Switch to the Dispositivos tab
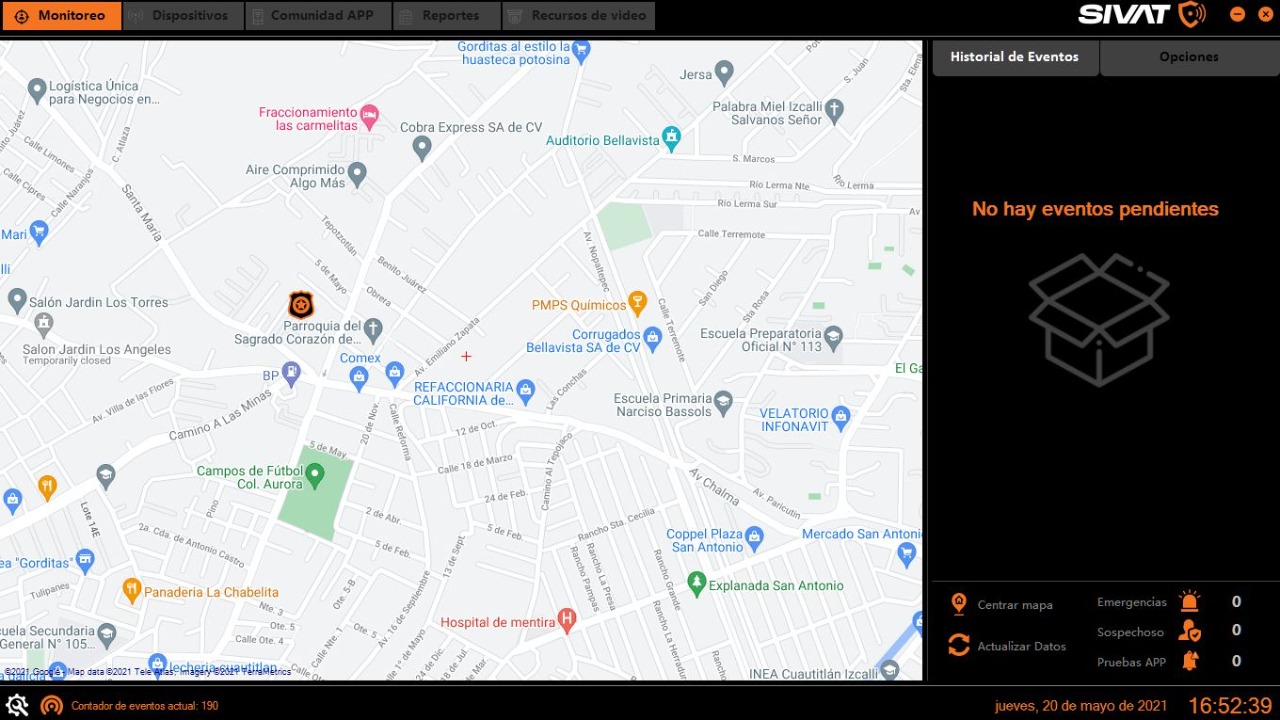 183,15
